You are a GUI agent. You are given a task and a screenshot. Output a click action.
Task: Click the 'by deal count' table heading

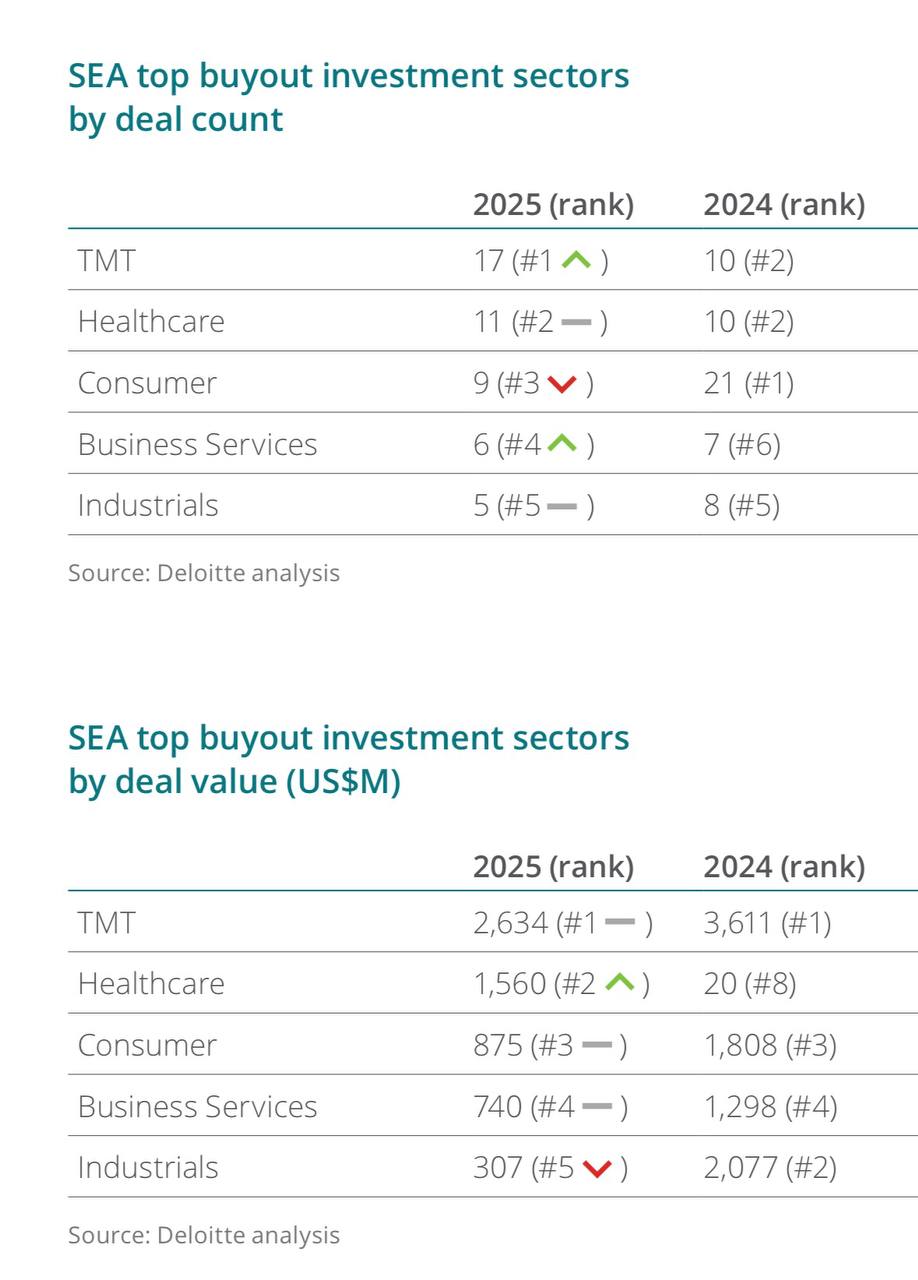tap(176, 119)
